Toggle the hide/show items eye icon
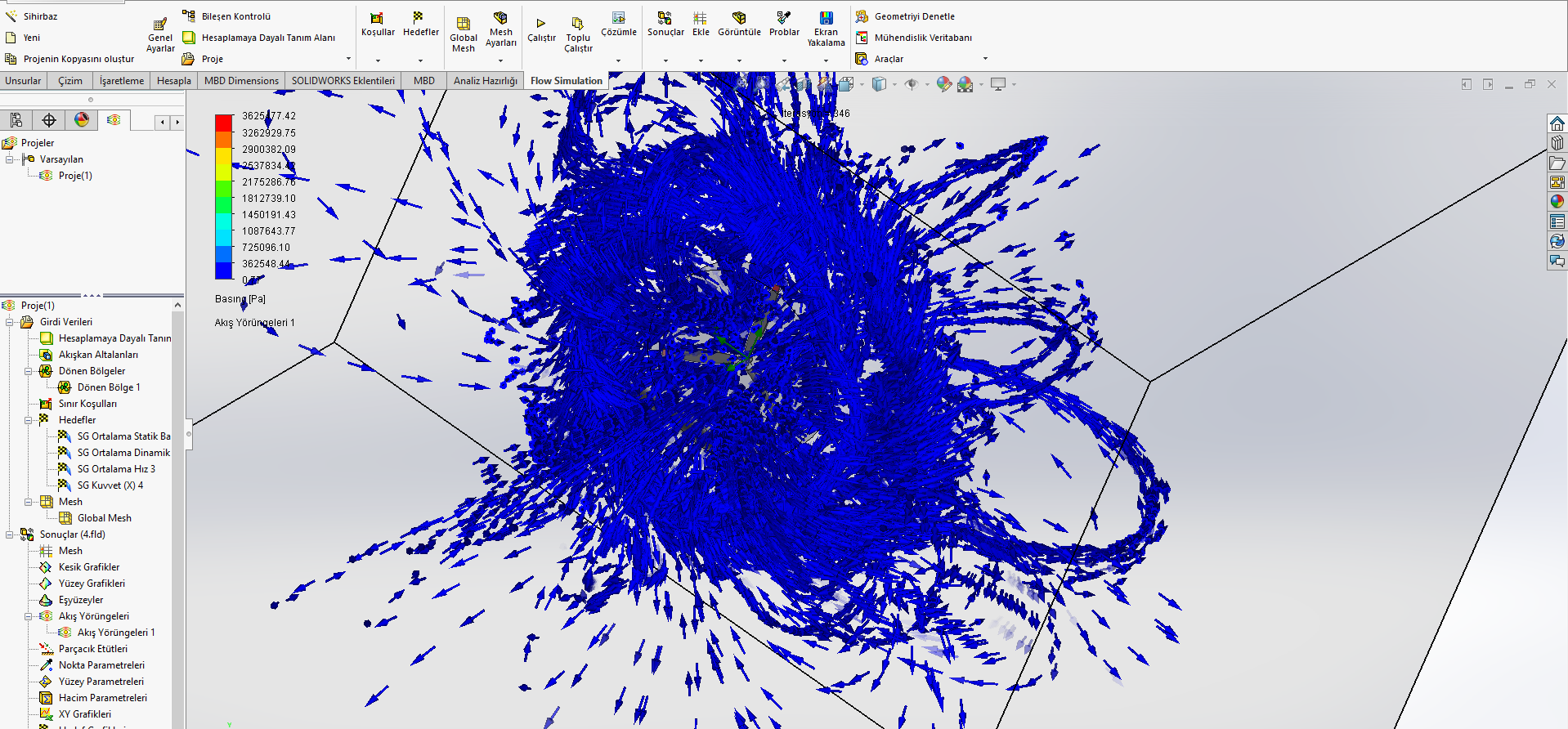The width and height of the screenshot is (1568, 729). (911, 84)
